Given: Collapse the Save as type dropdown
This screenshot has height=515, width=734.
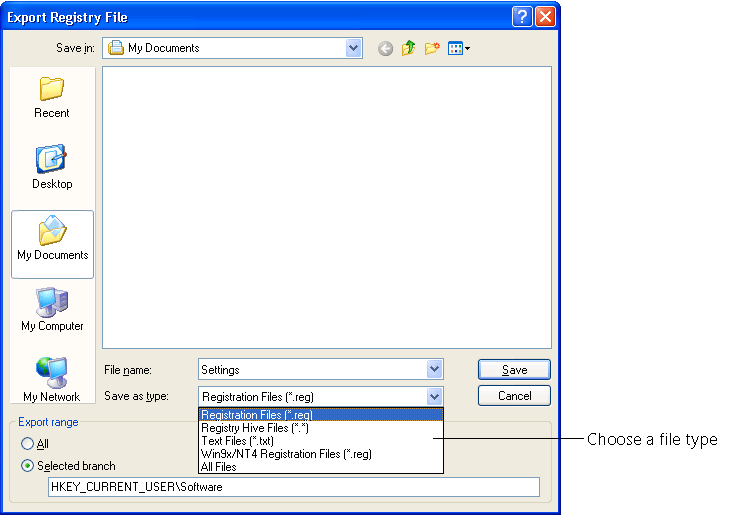Looking at the screenshot, I should 434,397.
